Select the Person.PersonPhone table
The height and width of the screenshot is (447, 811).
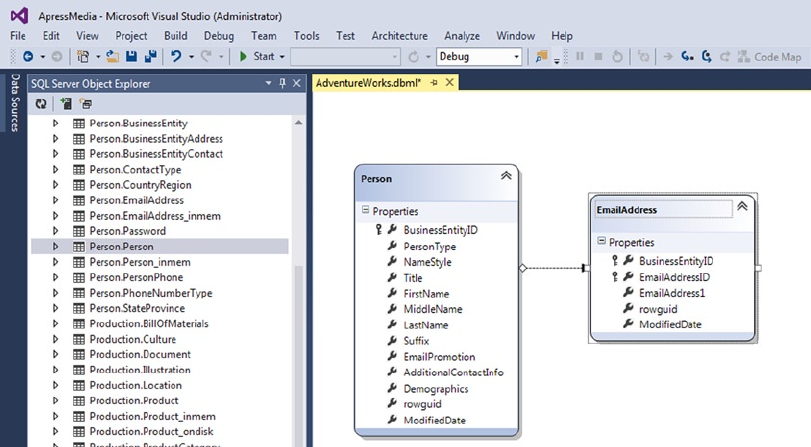(x=136, y=277)
